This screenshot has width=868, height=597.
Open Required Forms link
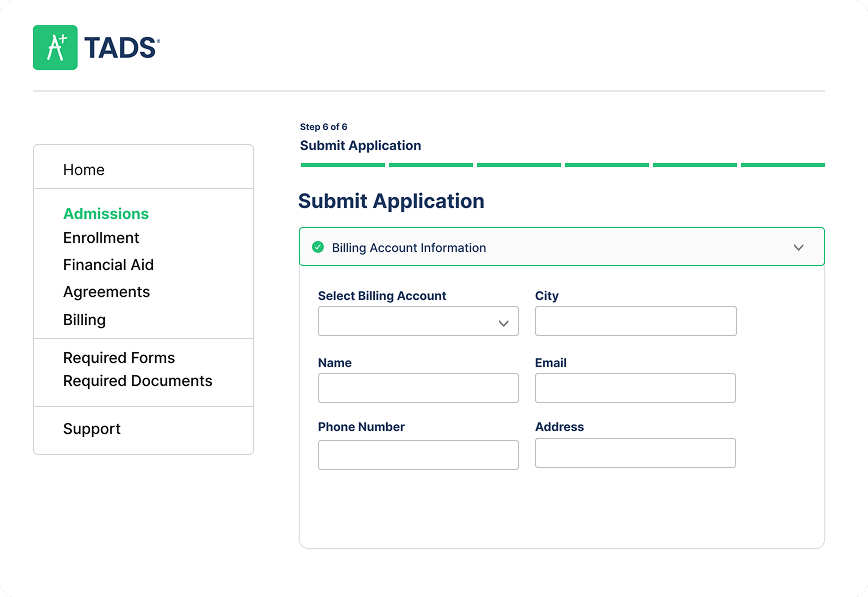(119, 358)
